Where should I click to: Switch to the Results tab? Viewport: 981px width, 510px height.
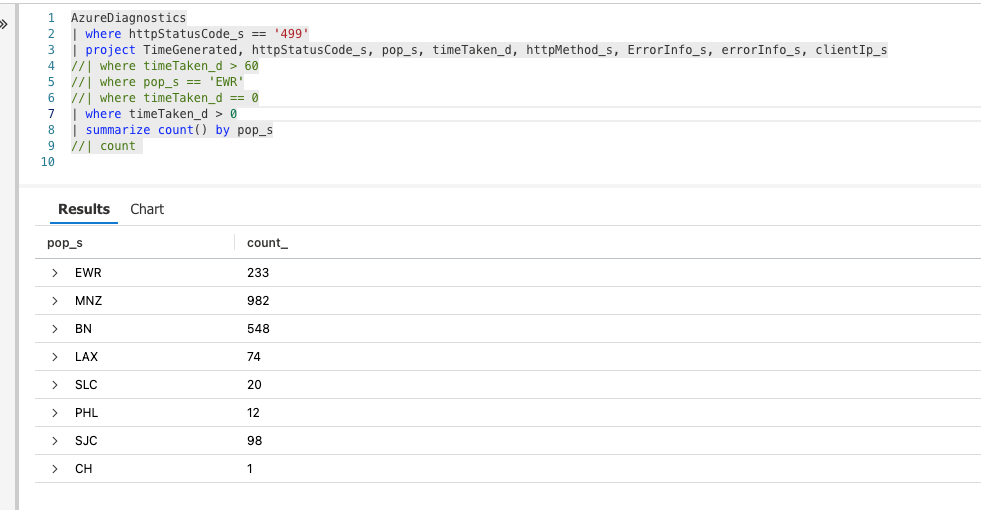(x=84, y=209)
